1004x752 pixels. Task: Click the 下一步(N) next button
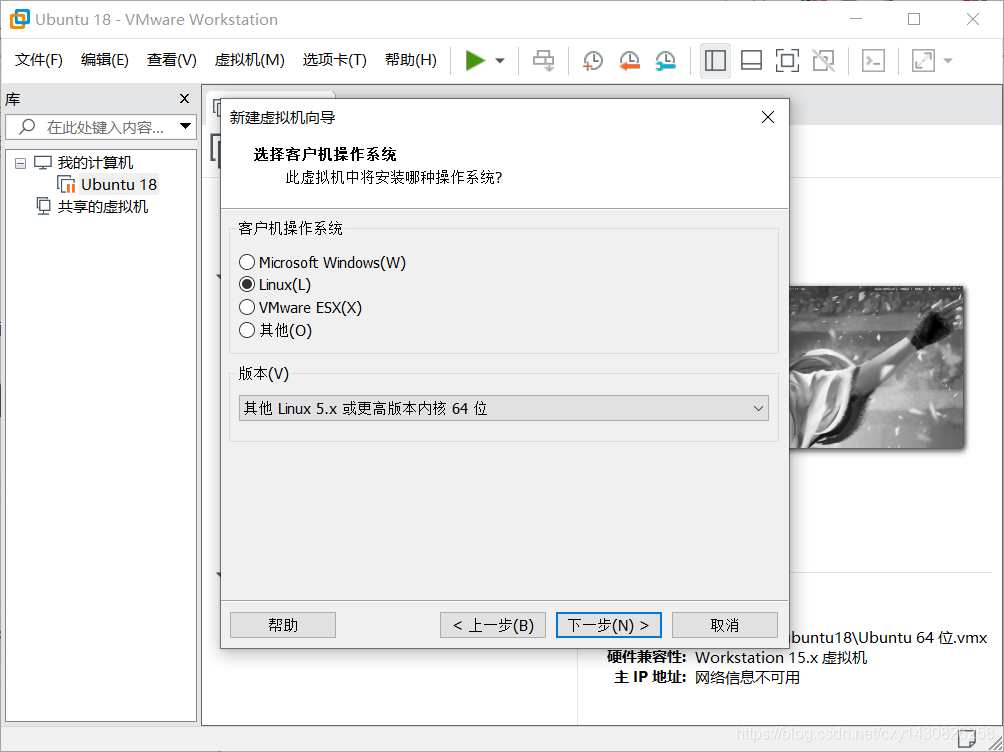click(x=608, y=625)
